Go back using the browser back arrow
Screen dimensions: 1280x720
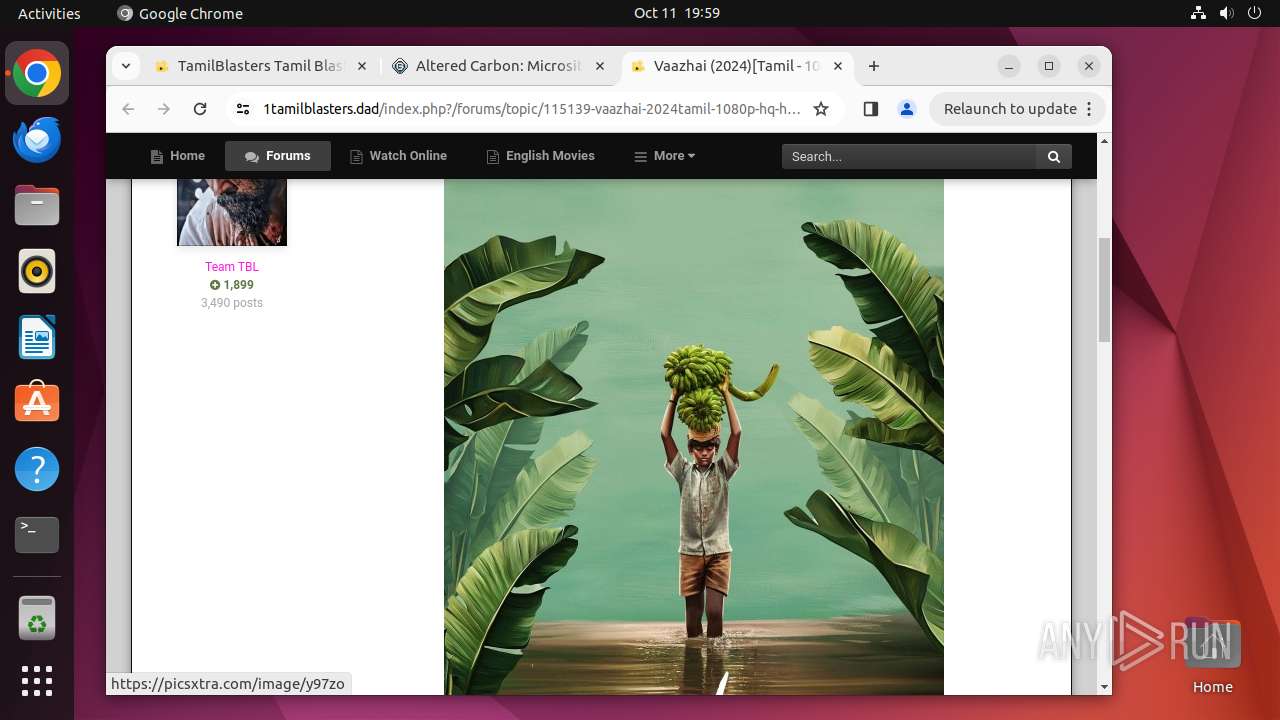click(x=128, y=109)
